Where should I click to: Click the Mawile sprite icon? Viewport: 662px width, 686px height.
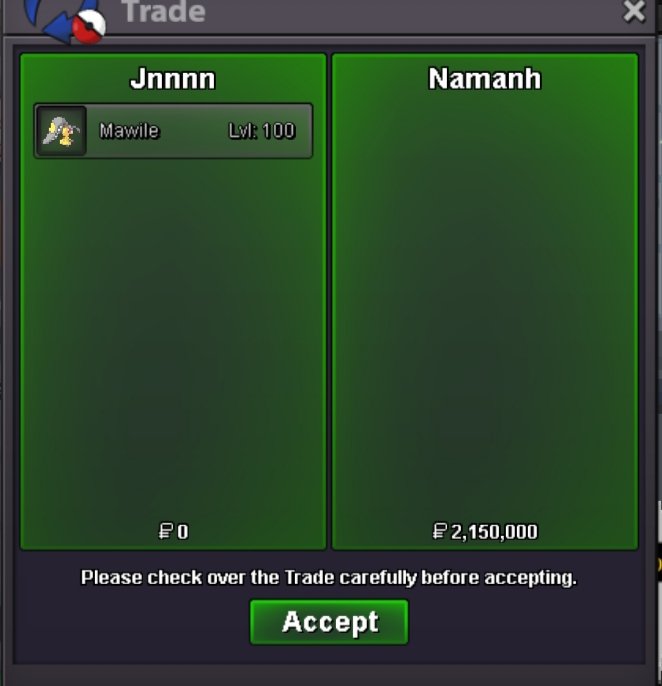61,130
